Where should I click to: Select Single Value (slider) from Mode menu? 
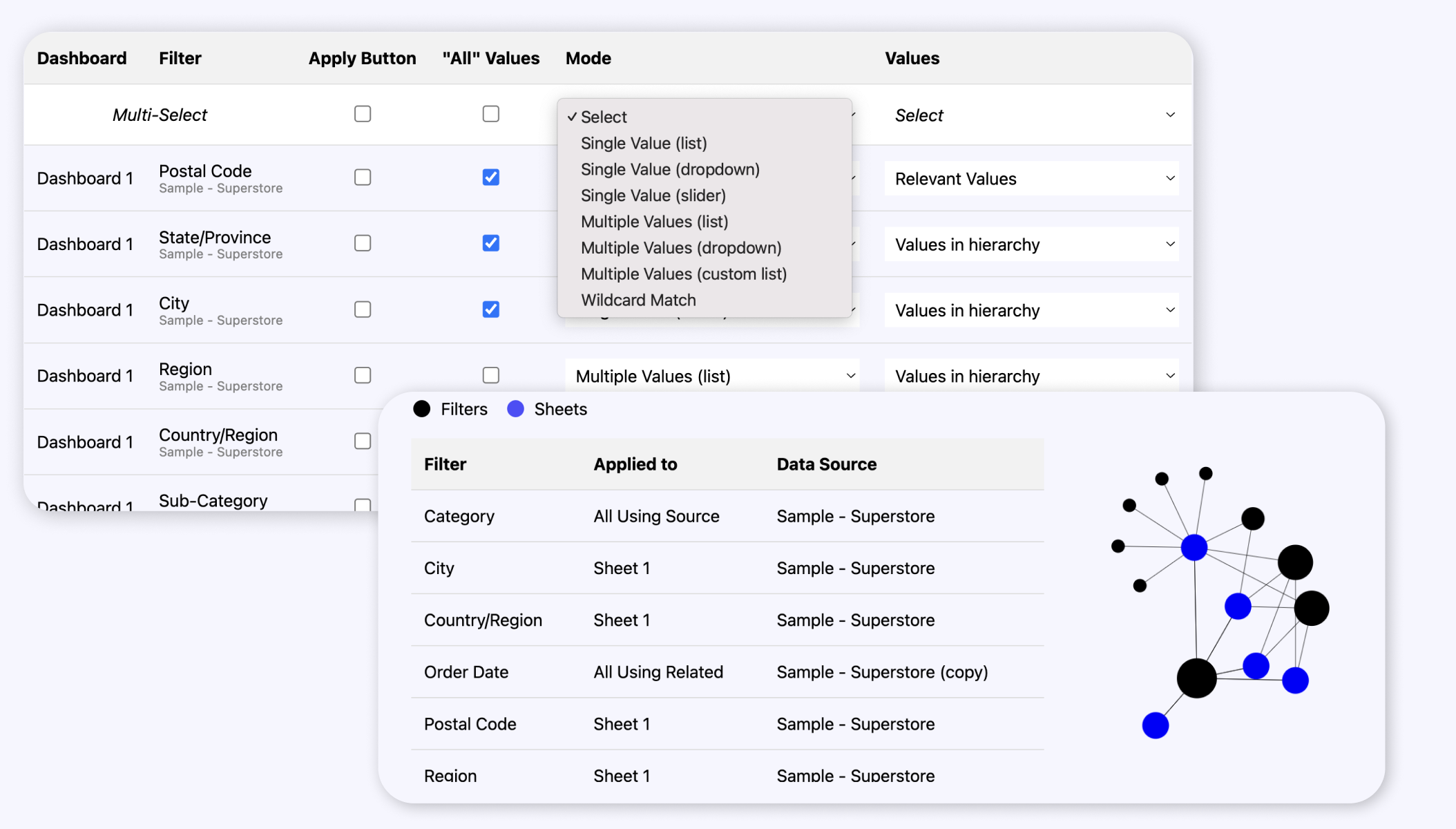(x=655, y=195)
